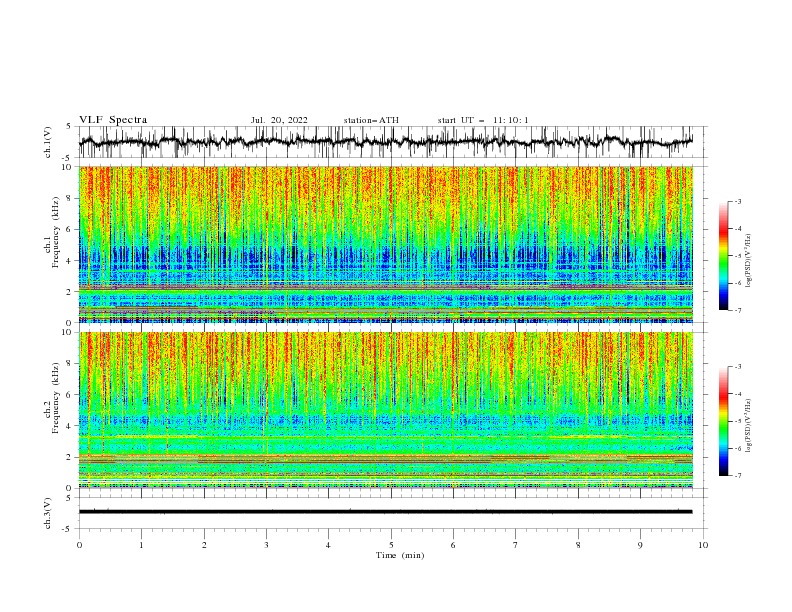Click the 'VLF Spectra' title text
Screen dimensions: 792x612
pyautogui.click(x=113, y=120)
